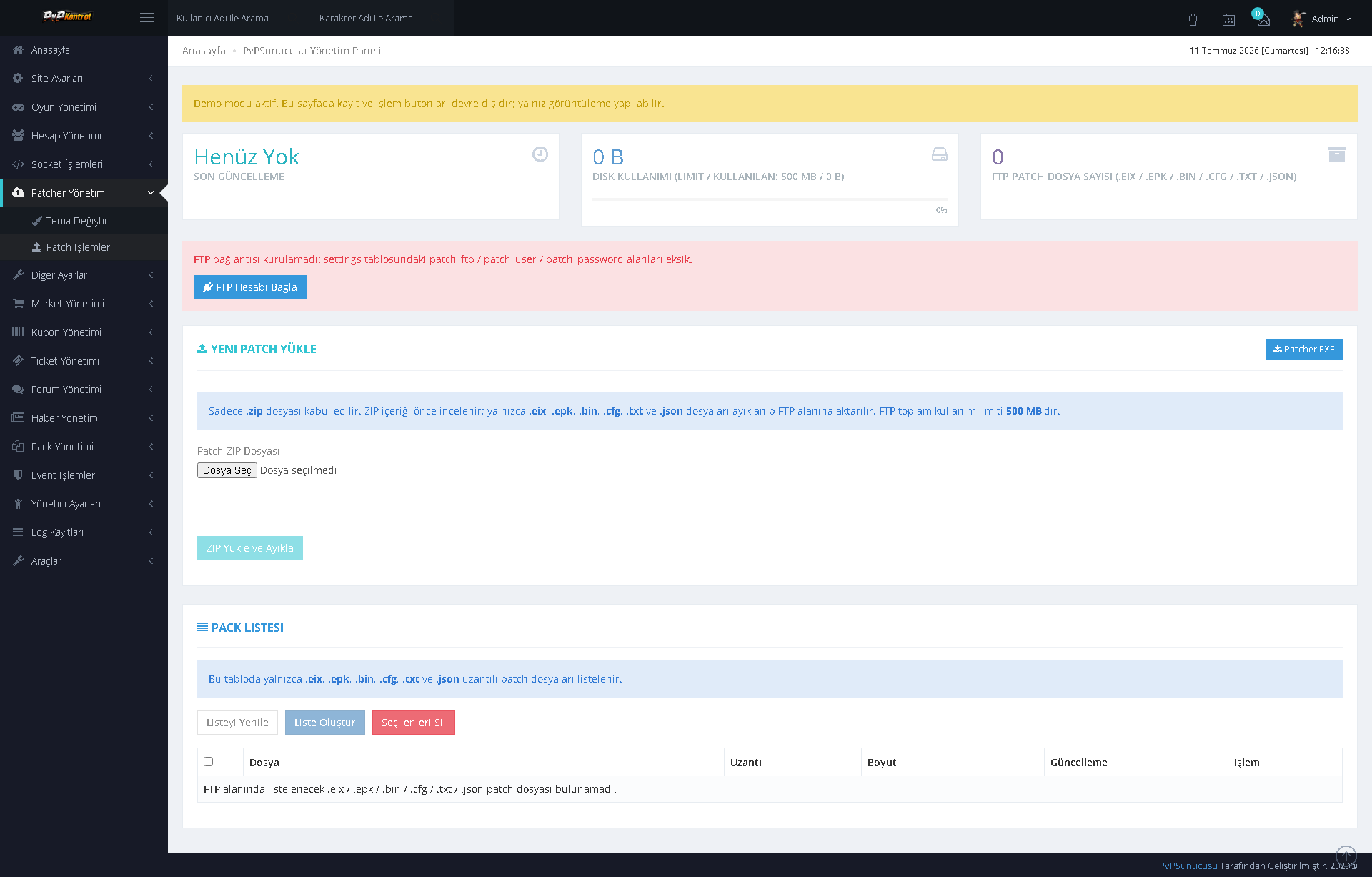Click the Ticket Yönetimi ticket icon
The image size is (1372, 877).
pos(19,361)
